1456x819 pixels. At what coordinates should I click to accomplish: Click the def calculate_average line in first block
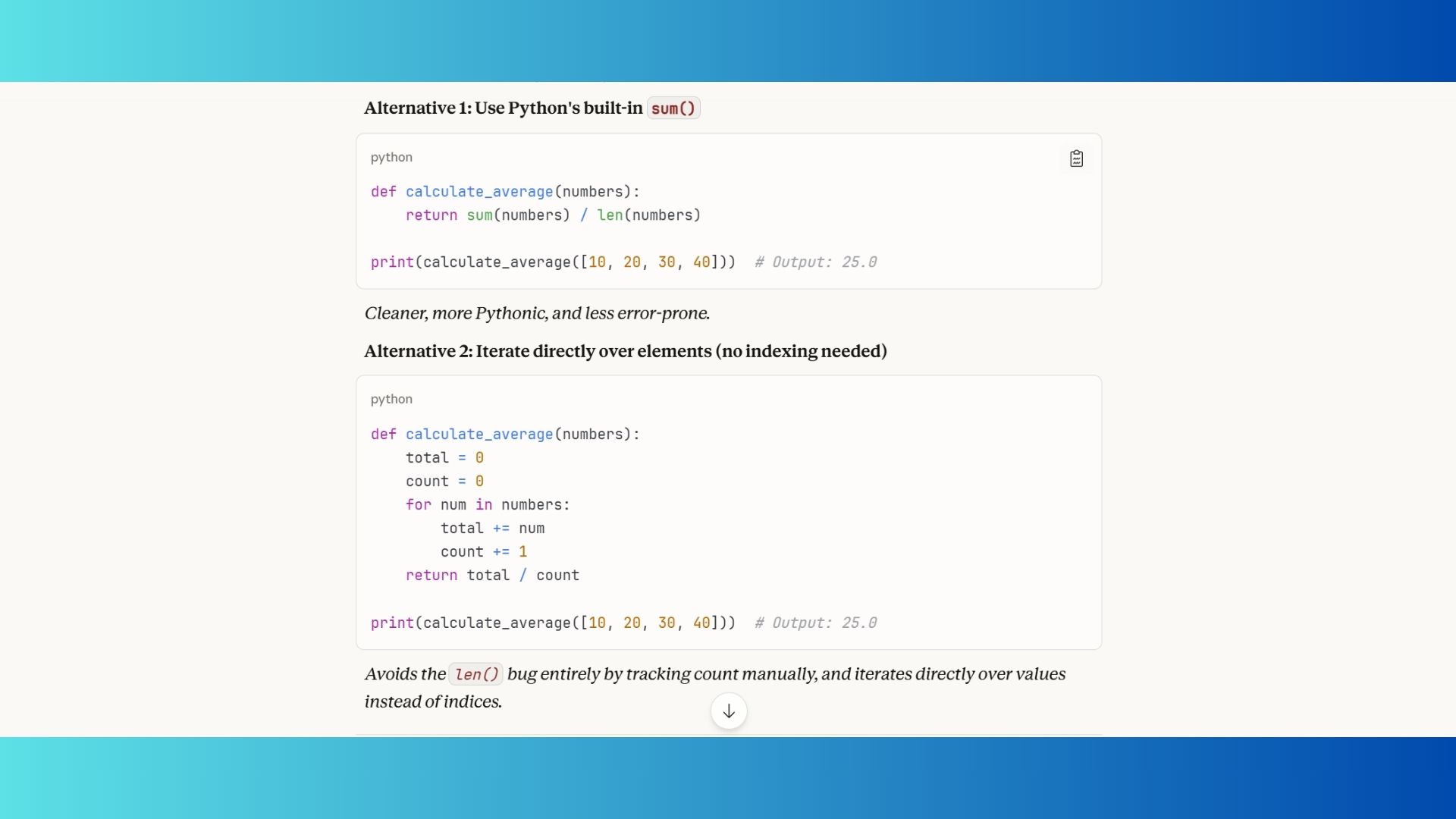pyautogui.click(x=505, y=192)
